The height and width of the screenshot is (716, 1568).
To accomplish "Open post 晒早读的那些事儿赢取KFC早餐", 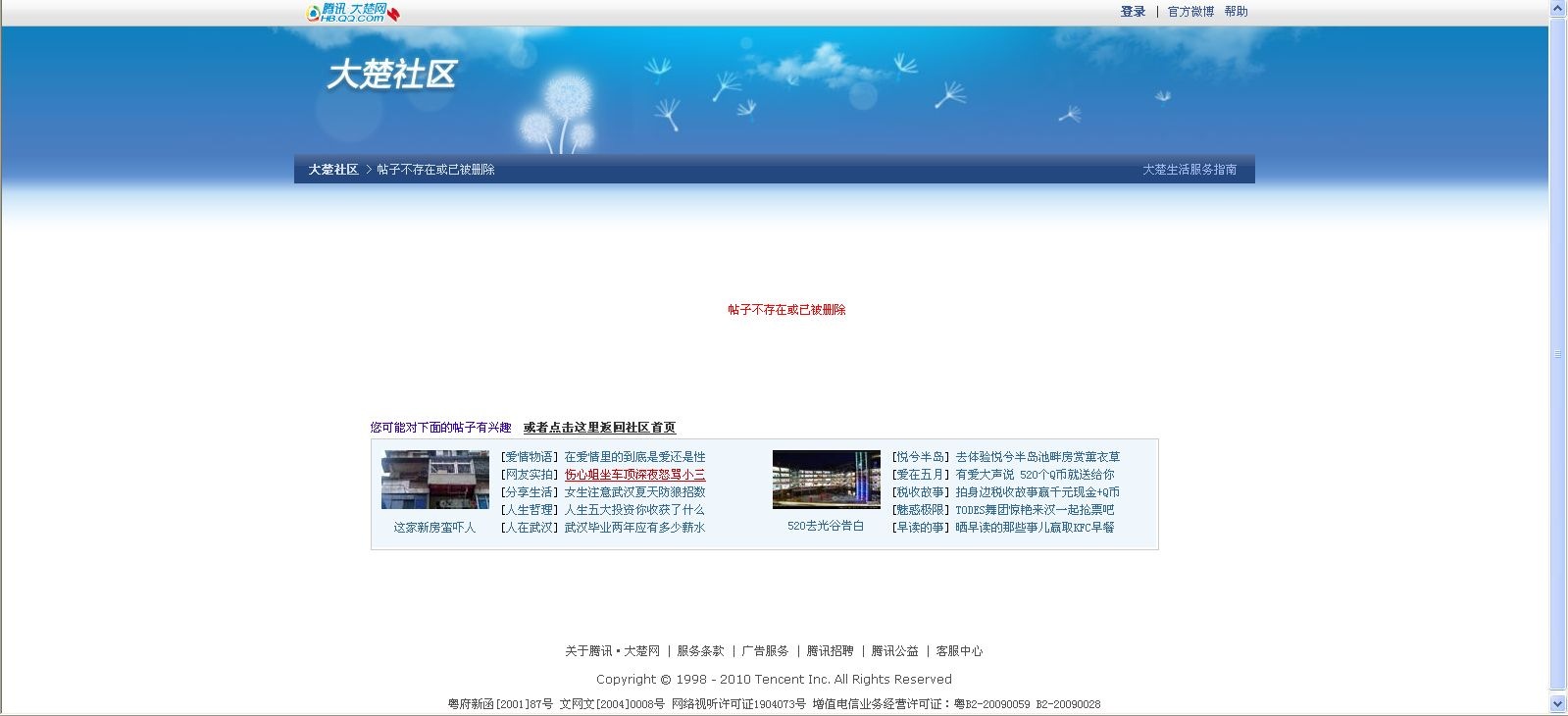I will [x=1035, y=528].
